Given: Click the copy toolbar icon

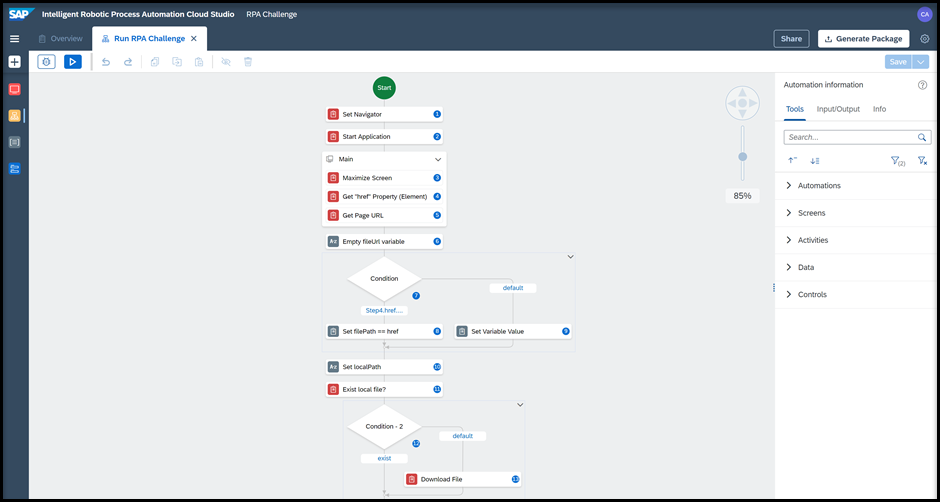Looking at the screenshot, I should (x=155, y=62).
